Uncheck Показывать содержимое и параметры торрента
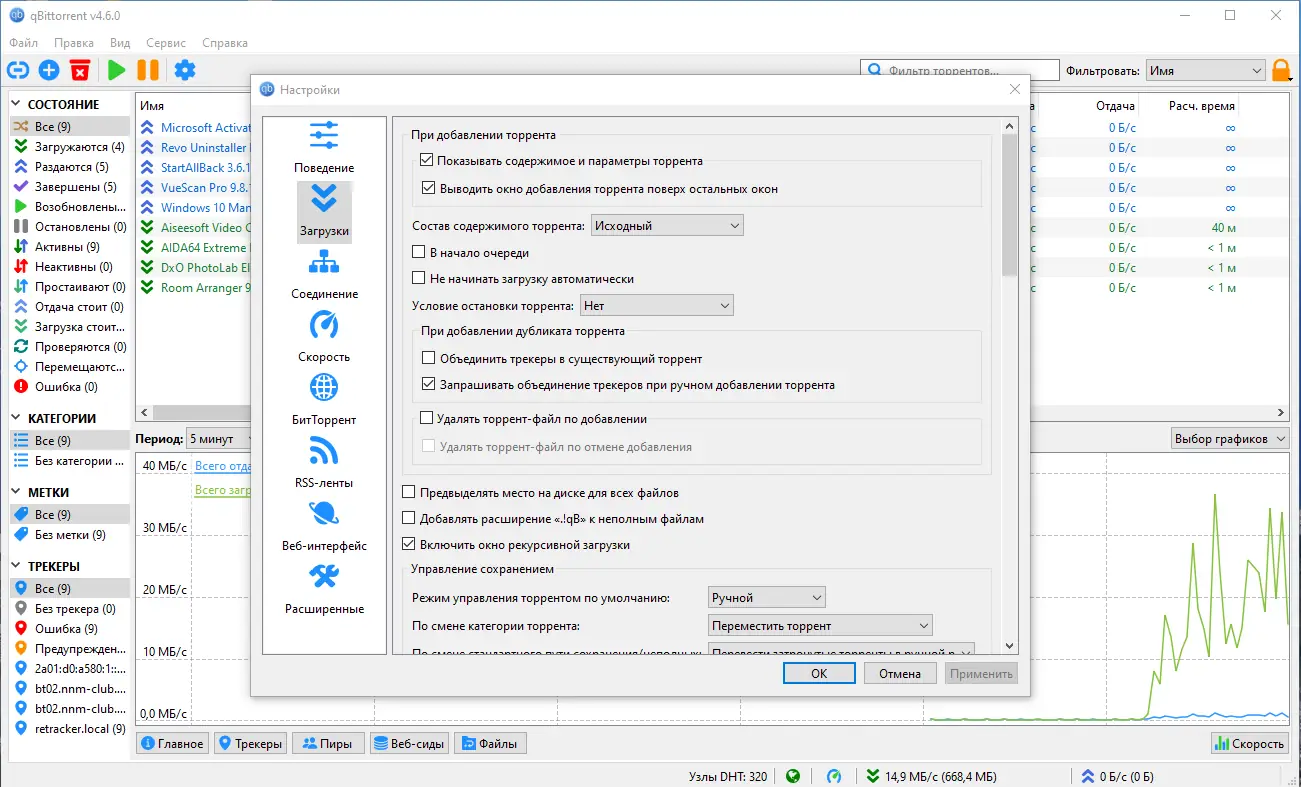This screenshot has width=1301, height=787. click(x=427, y=159)
